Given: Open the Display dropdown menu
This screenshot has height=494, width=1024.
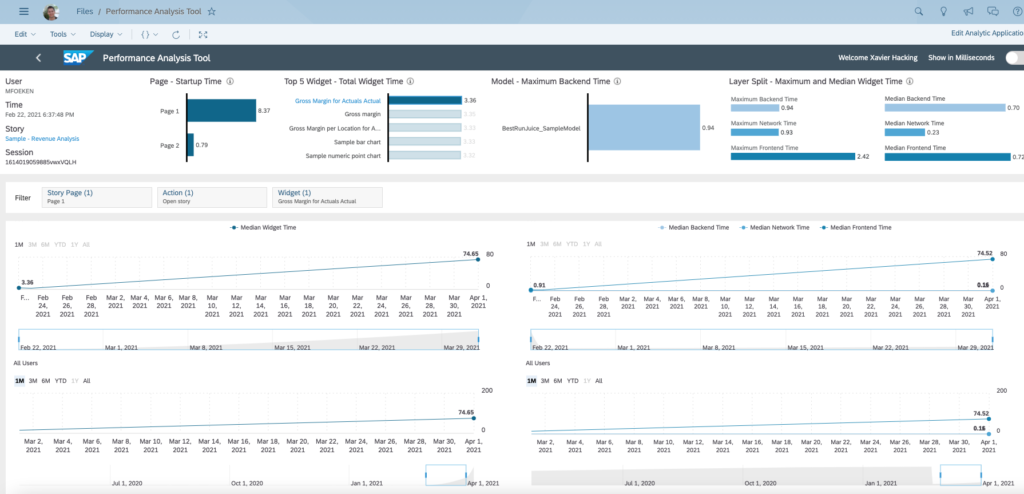Looking at the screenshot, I should pos(106,35).
